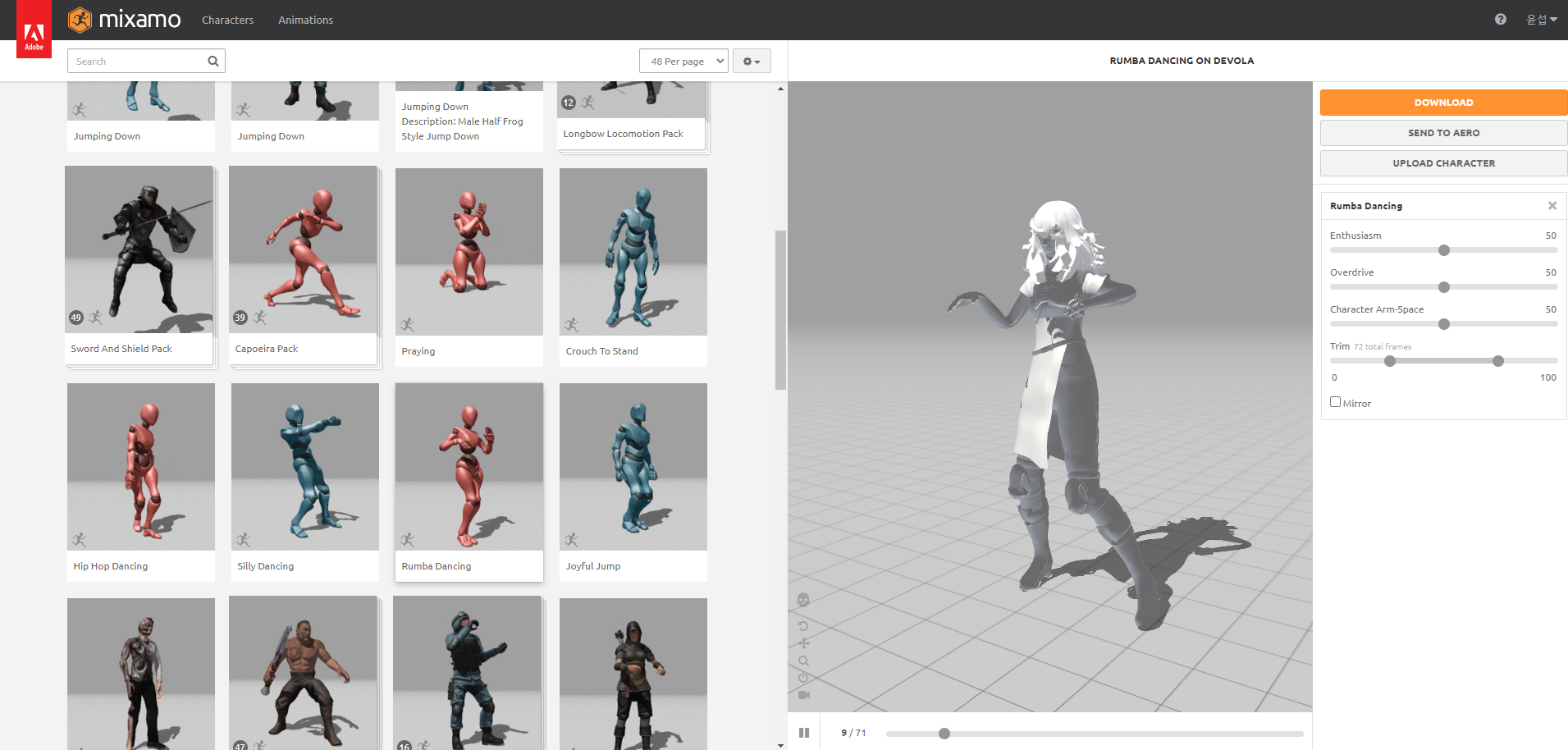Screen dimensions: 1568x750
Task: Click the motion icon on Joyful Jump card
Action: [x=572, y=540]
